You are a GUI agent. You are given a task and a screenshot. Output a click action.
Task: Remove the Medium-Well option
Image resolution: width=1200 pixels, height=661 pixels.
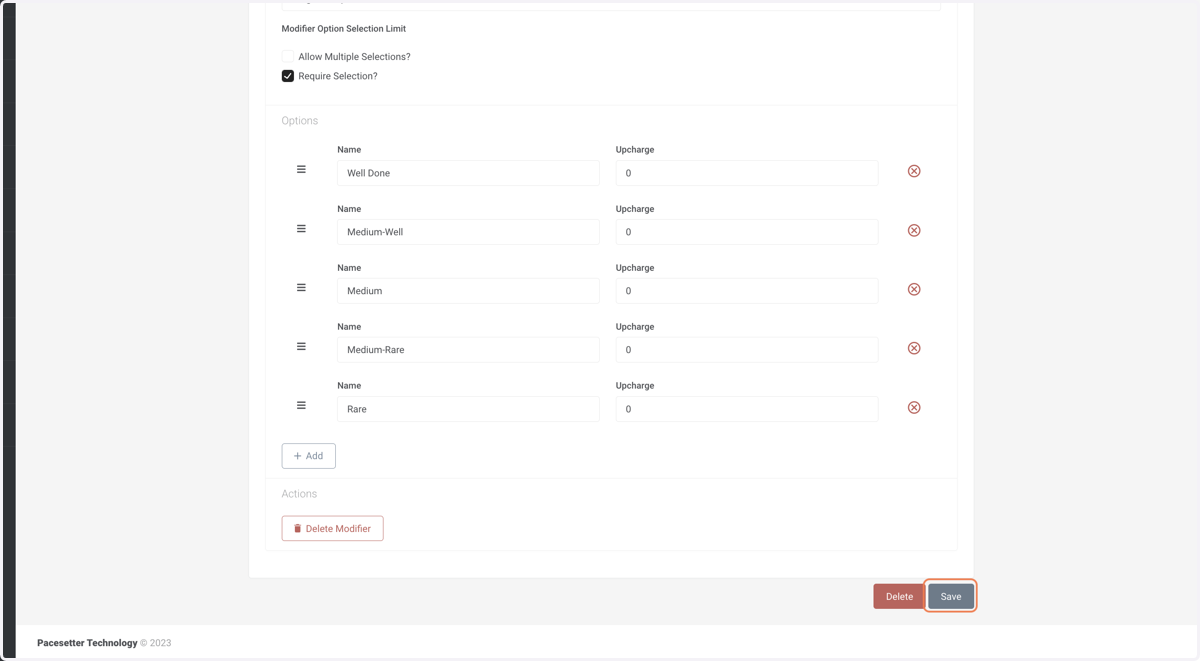point(914,230)
